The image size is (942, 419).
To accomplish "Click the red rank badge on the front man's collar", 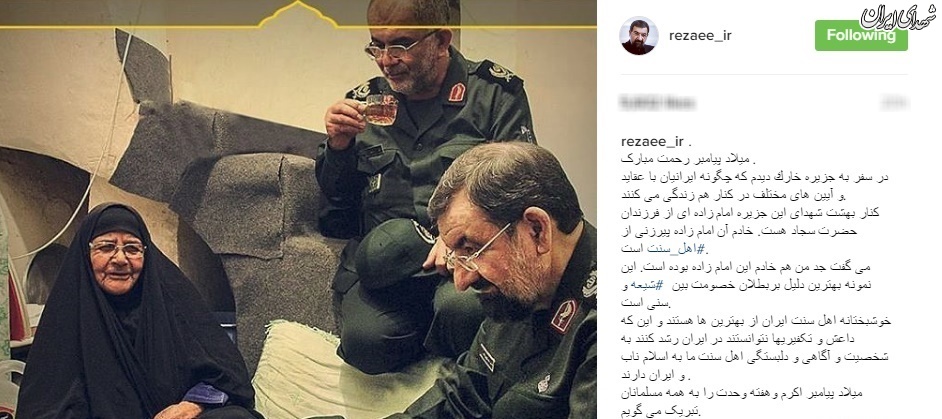I will [x=564, y=316].
